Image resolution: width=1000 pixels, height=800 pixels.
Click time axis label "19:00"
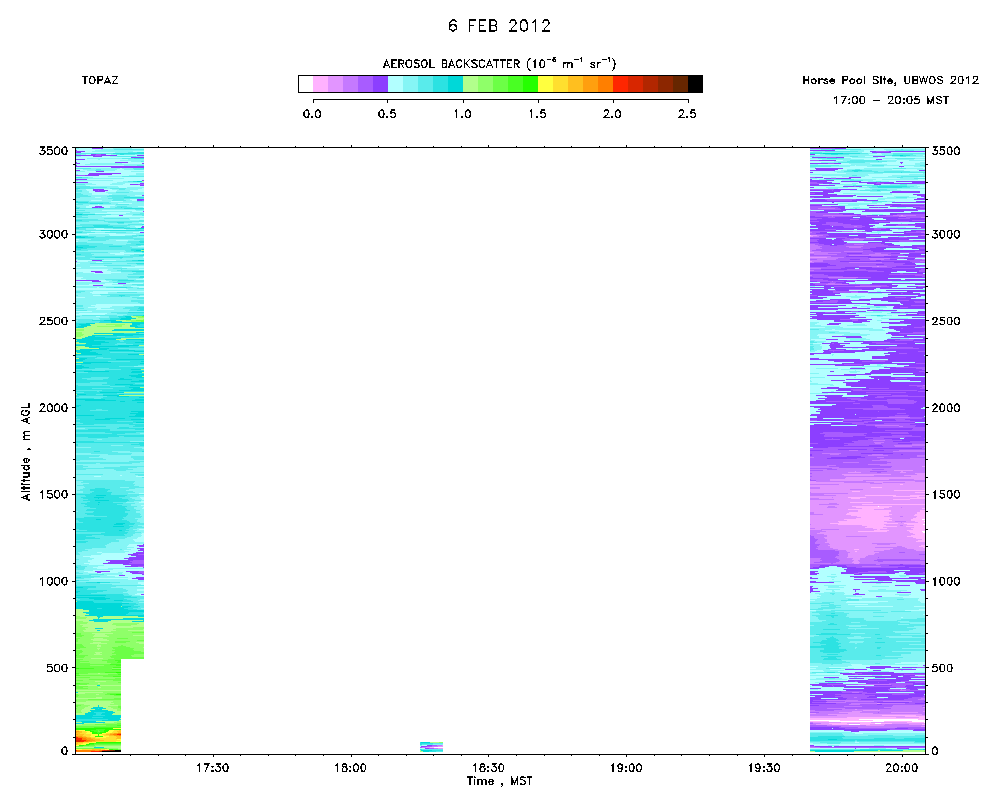[x=626, y=768]
